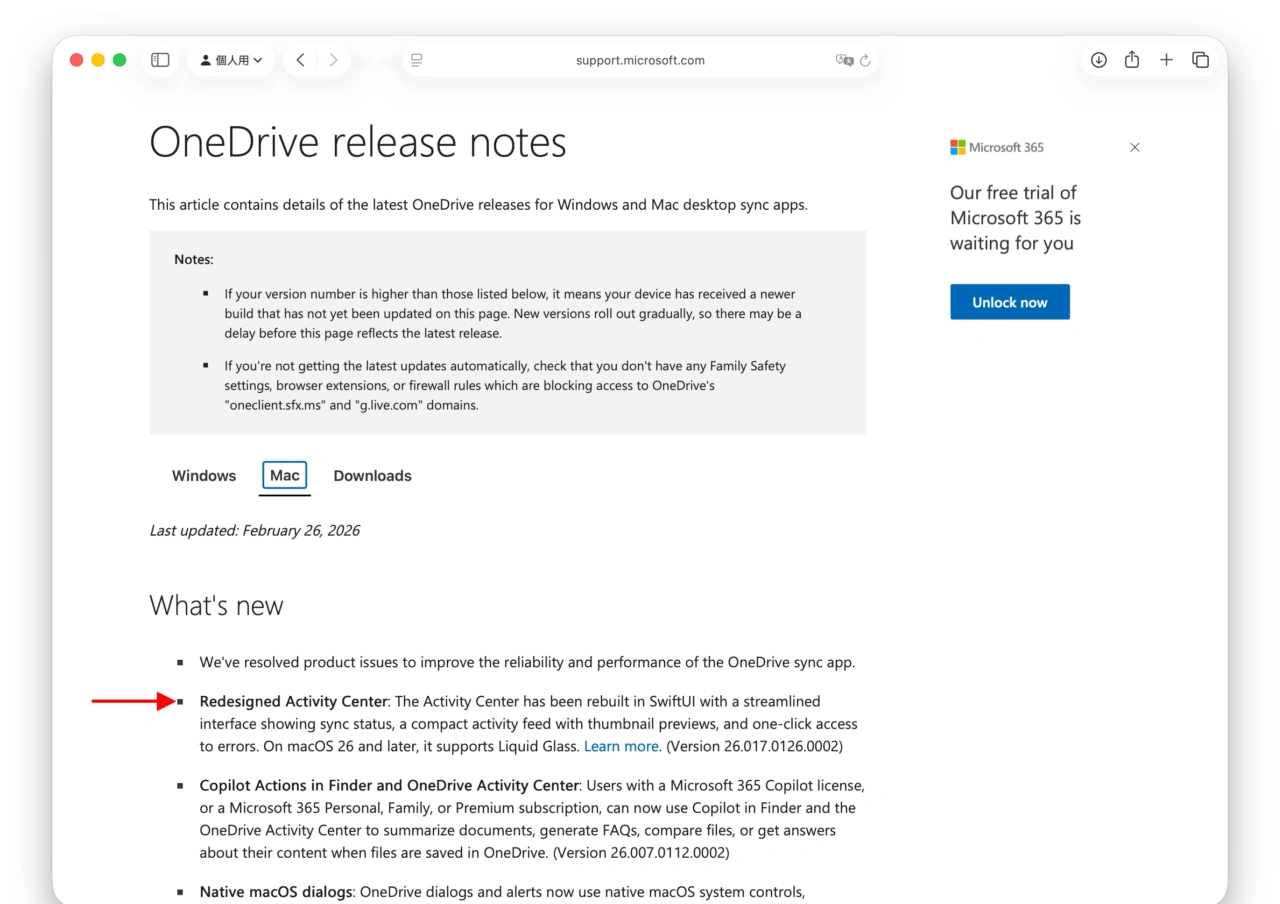The image size is (1280, 904).
Task: Click the translate icon in the address bar
Action: pos(846,60)
